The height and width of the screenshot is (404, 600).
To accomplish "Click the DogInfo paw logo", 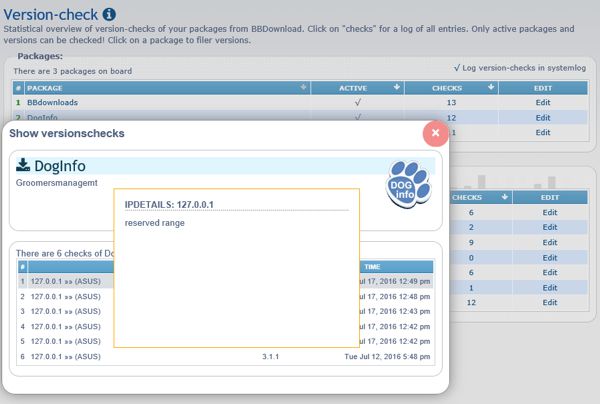I will point(407,182).
